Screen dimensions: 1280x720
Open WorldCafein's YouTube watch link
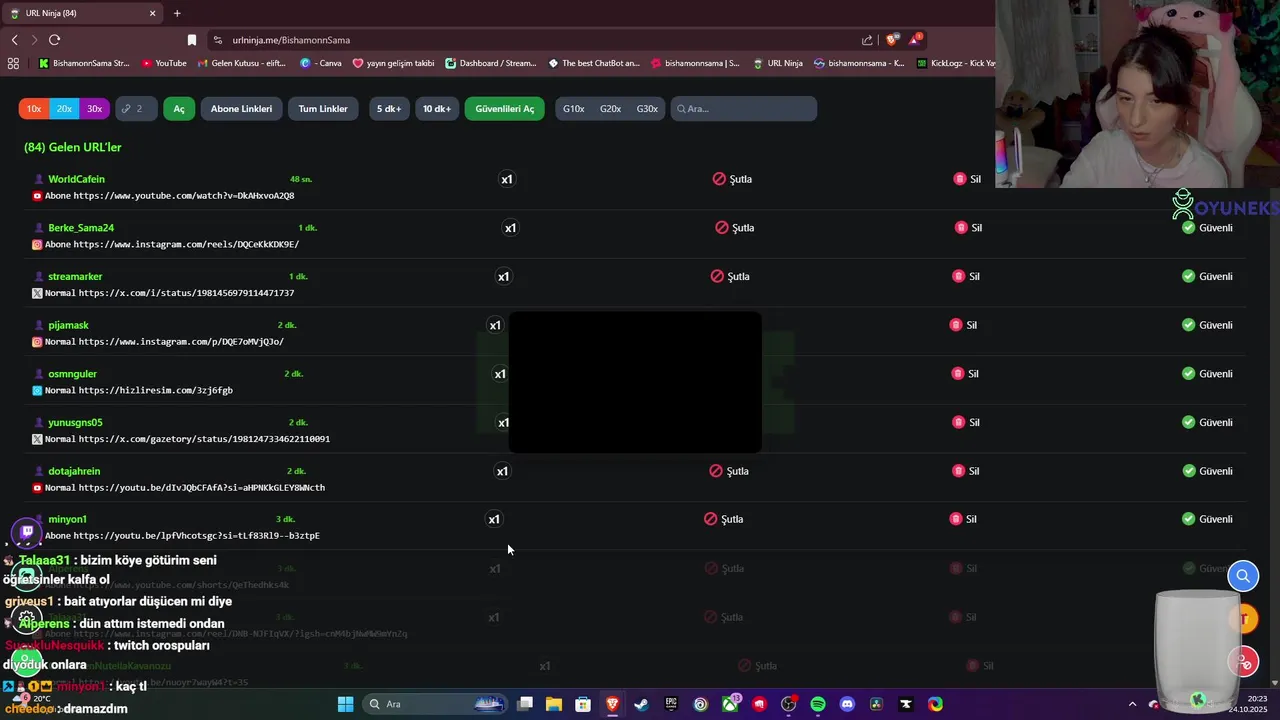pyautogui.click(x=184, y=196)
